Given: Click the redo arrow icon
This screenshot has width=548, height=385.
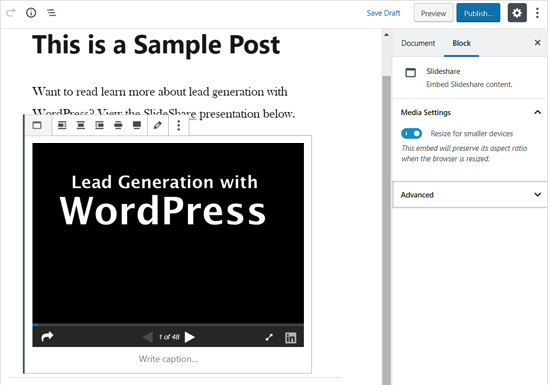Looking at the screenshot, I should (x=11, y=13).
